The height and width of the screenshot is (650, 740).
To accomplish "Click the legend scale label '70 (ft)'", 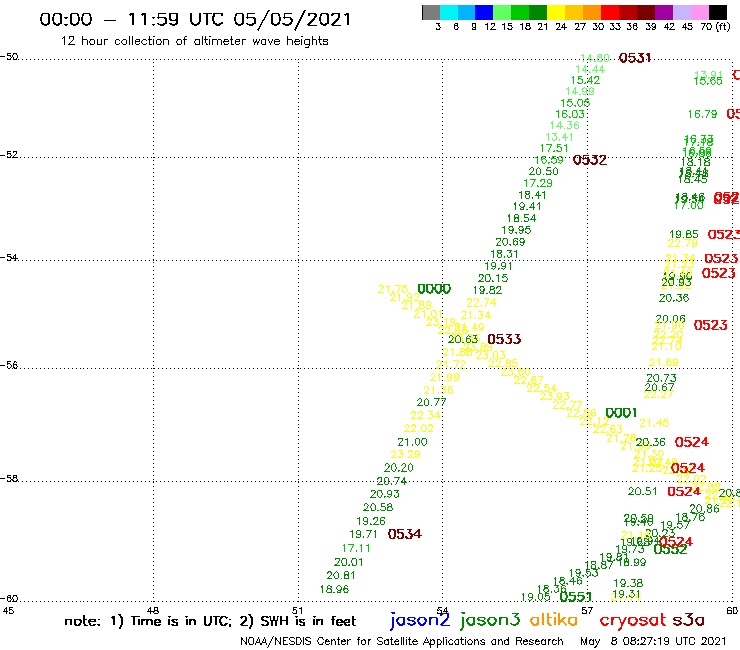I will (x=715, y=27).
